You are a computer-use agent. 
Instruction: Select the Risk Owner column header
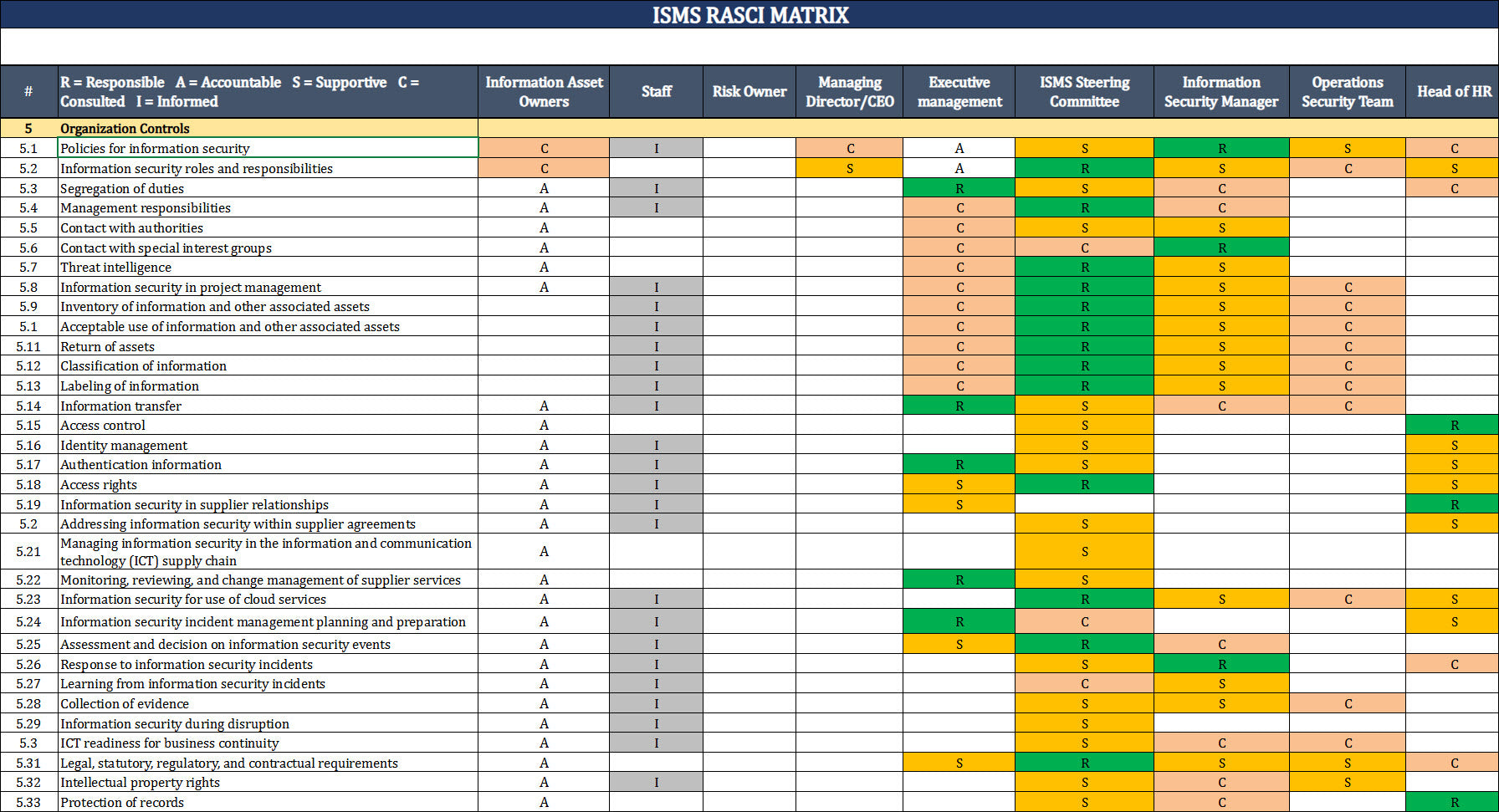(749, 92)
